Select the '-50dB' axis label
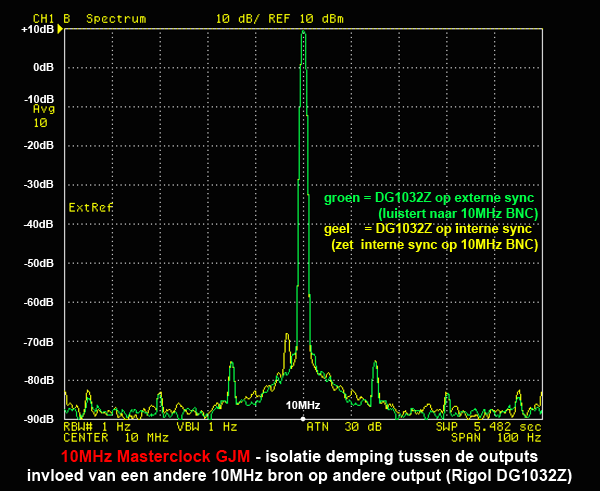 click(39, 263)
